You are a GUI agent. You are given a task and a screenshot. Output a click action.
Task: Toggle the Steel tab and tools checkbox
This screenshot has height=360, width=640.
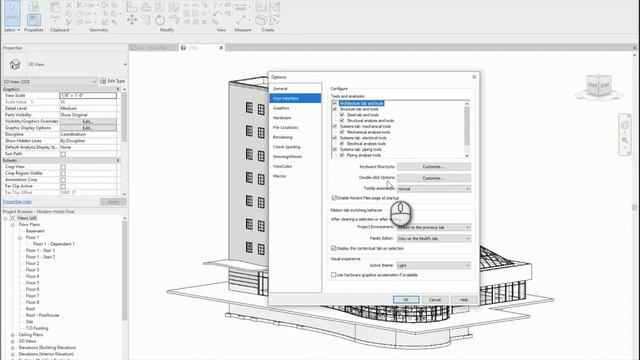coord(342,115)
